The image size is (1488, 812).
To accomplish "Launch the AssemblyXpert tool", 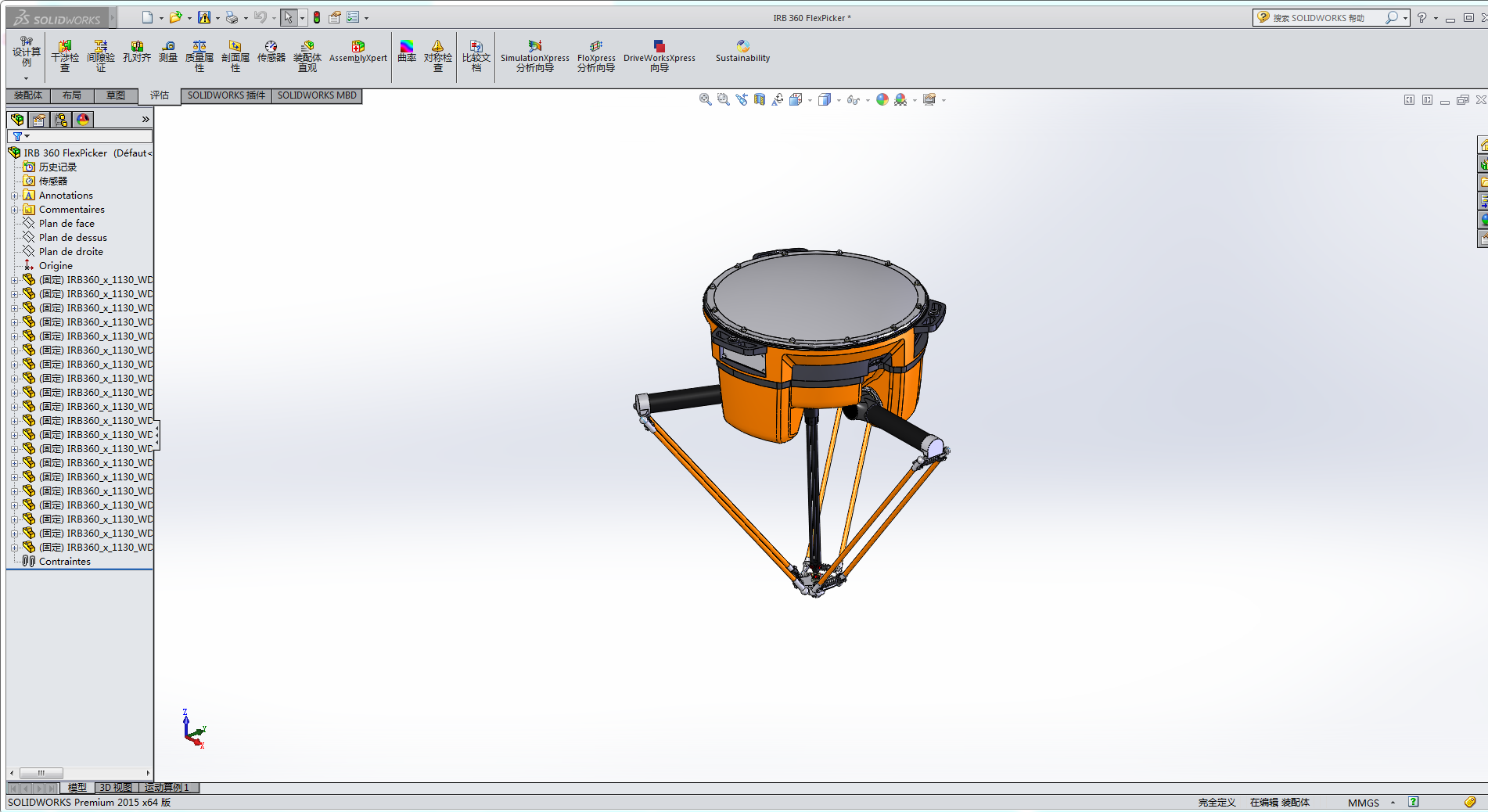I will coord(358,52).
